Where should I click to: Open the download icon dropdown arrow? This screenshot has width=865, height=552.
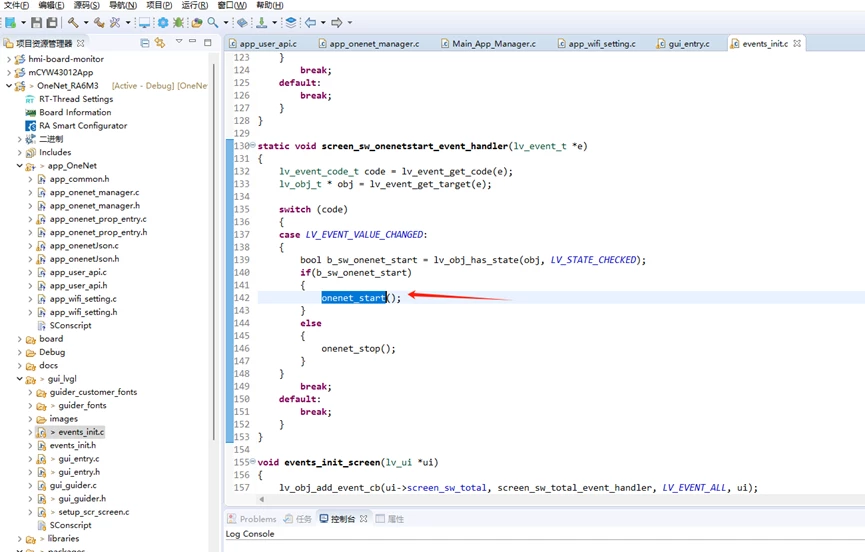274,23
